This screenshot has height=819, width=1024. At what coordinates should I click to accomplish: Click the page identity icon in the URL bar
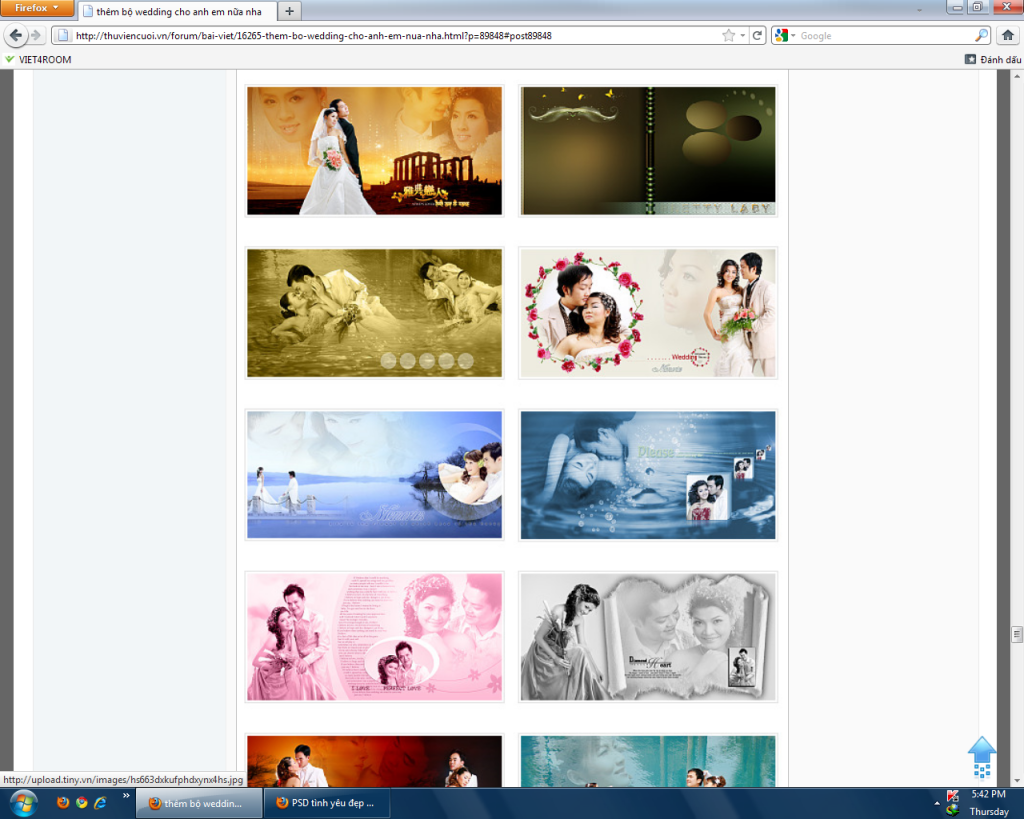[63, 35]
